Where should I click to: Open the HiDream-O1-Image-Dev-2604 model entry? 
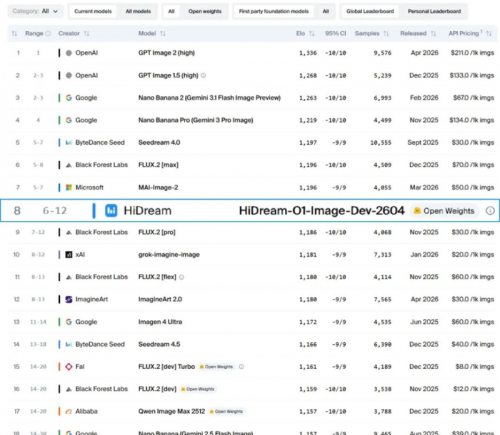pyautogui.click(x=322, y=211)
